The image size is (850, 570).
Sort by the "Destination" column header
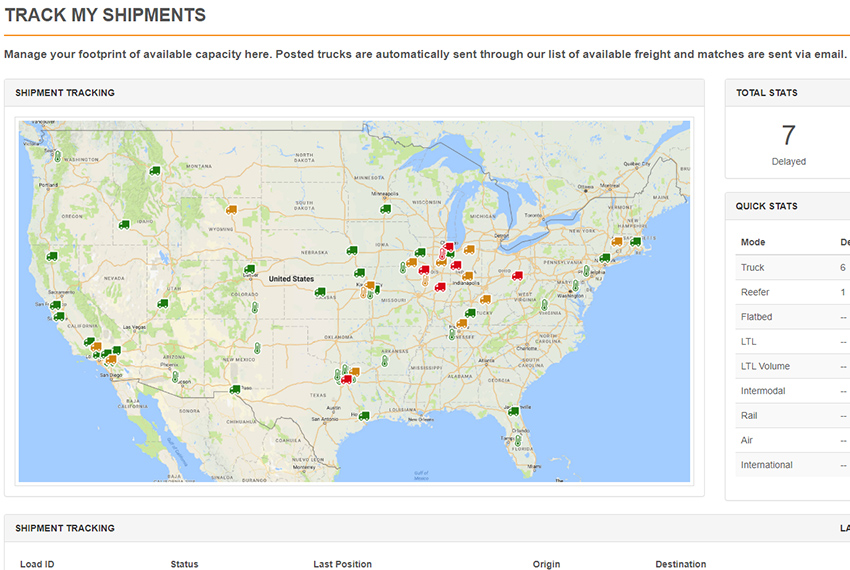(681, 564)
